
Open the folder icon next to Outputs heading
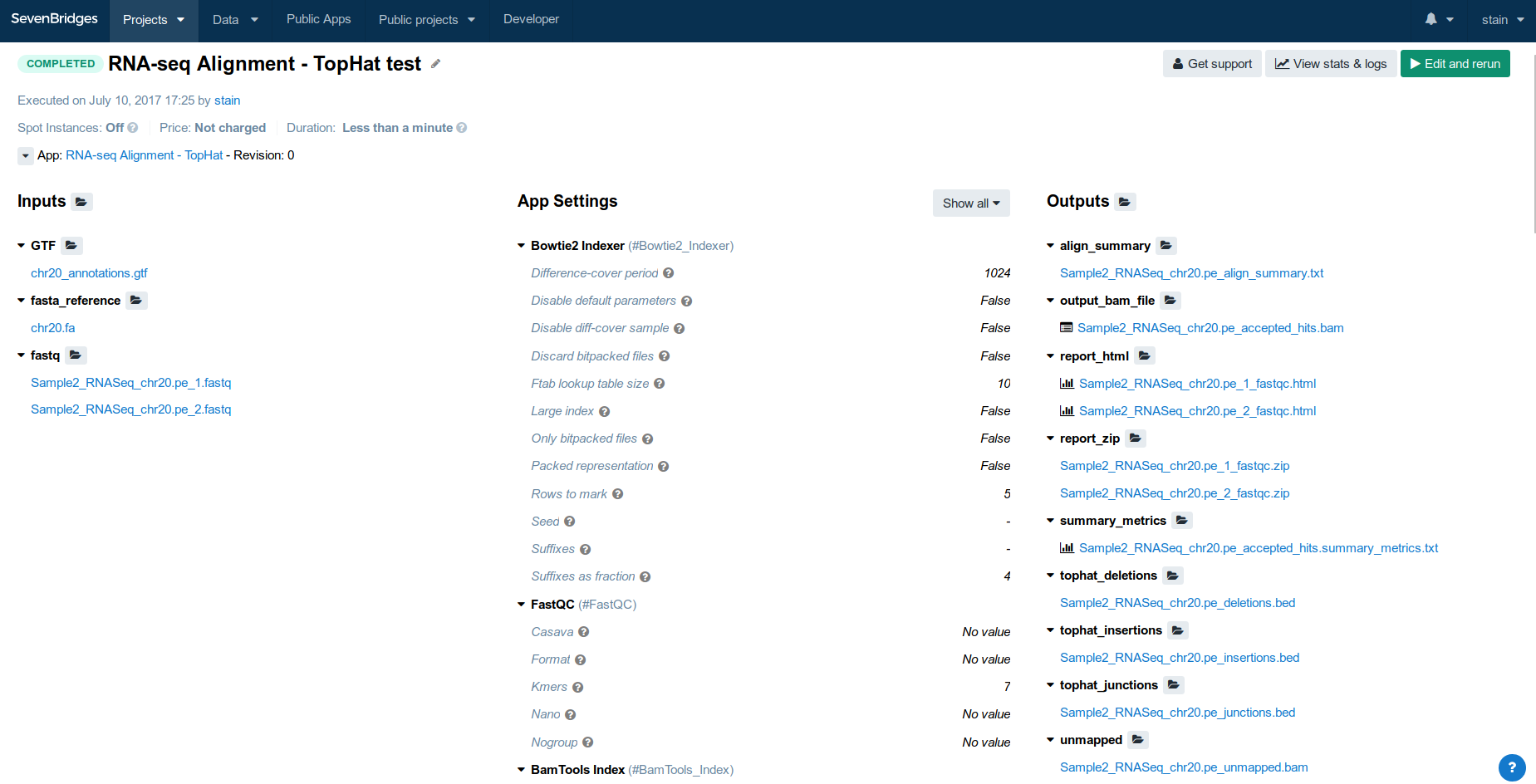tap(1125, 202)
